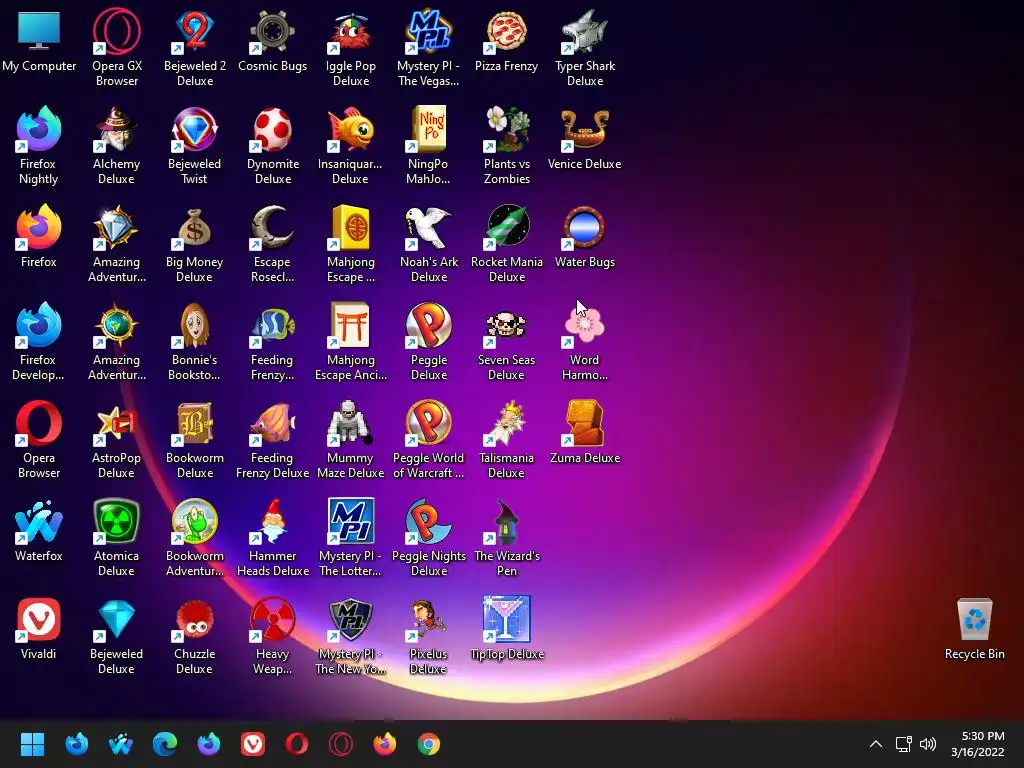Select Mahjong Escape Ancient torii gate icon
The width and height of the screenshot is (1024, 768).
click(351, 325)
